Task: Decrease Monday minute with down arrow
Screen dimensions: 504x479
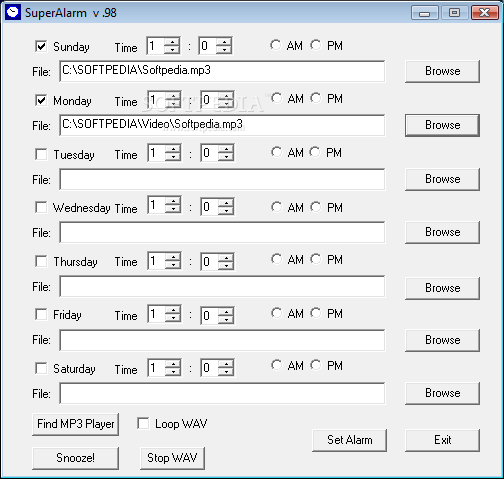Action: tap(226, 103)
